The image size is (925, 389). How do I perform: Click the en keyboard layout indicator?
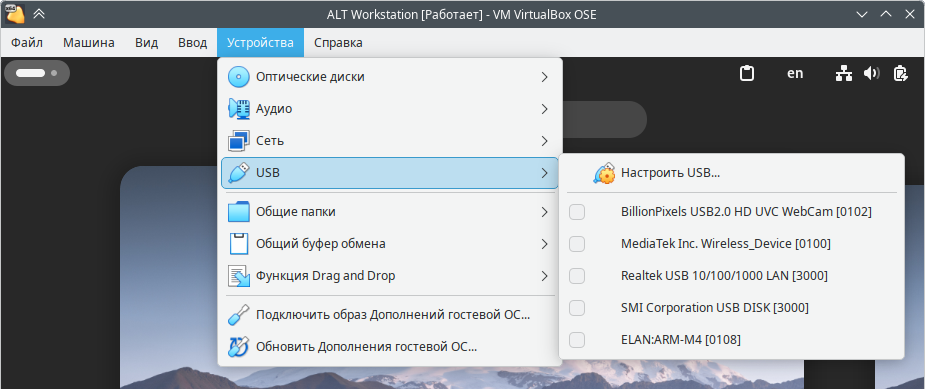pos(795,73)
